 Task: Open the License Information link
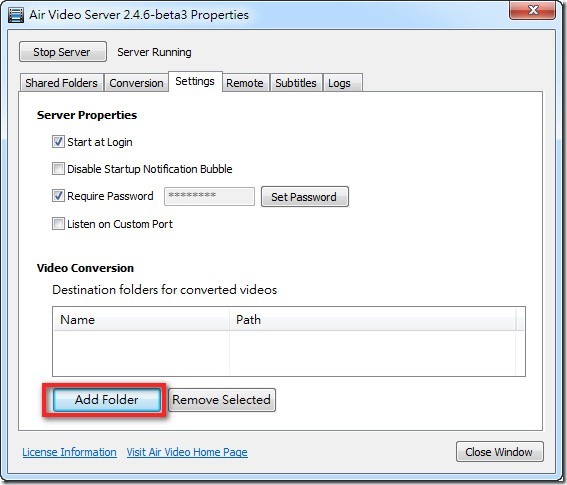pos(69,452)
